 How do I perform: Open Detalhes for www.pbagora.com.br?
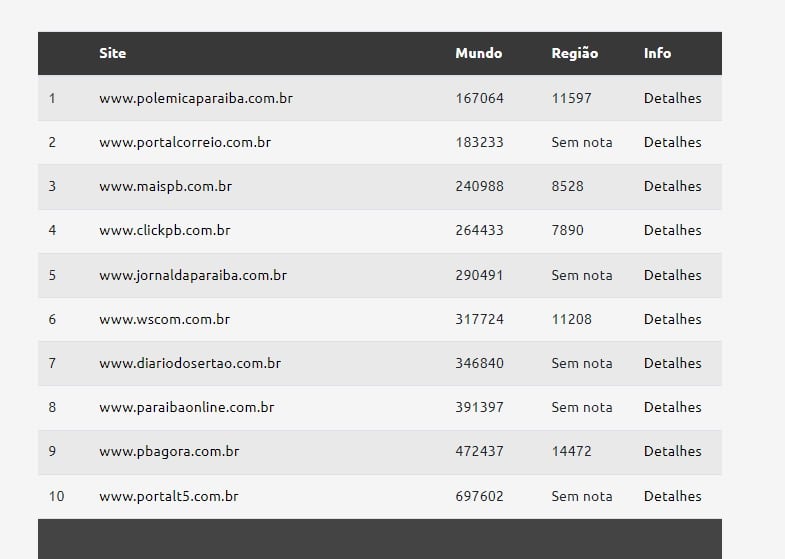pyautogui.click(x=672, y=451)
